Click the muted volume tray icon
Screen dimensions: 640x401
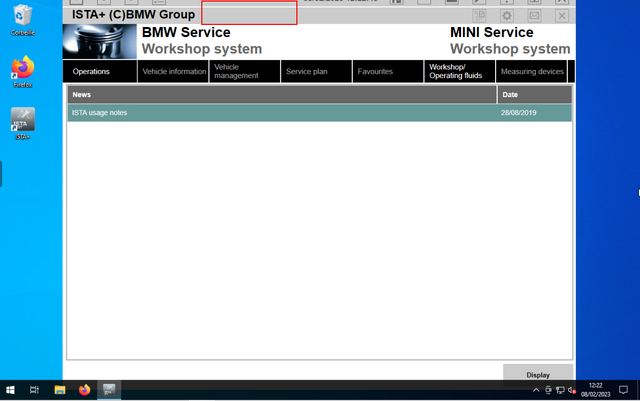(x=572, y=390)
